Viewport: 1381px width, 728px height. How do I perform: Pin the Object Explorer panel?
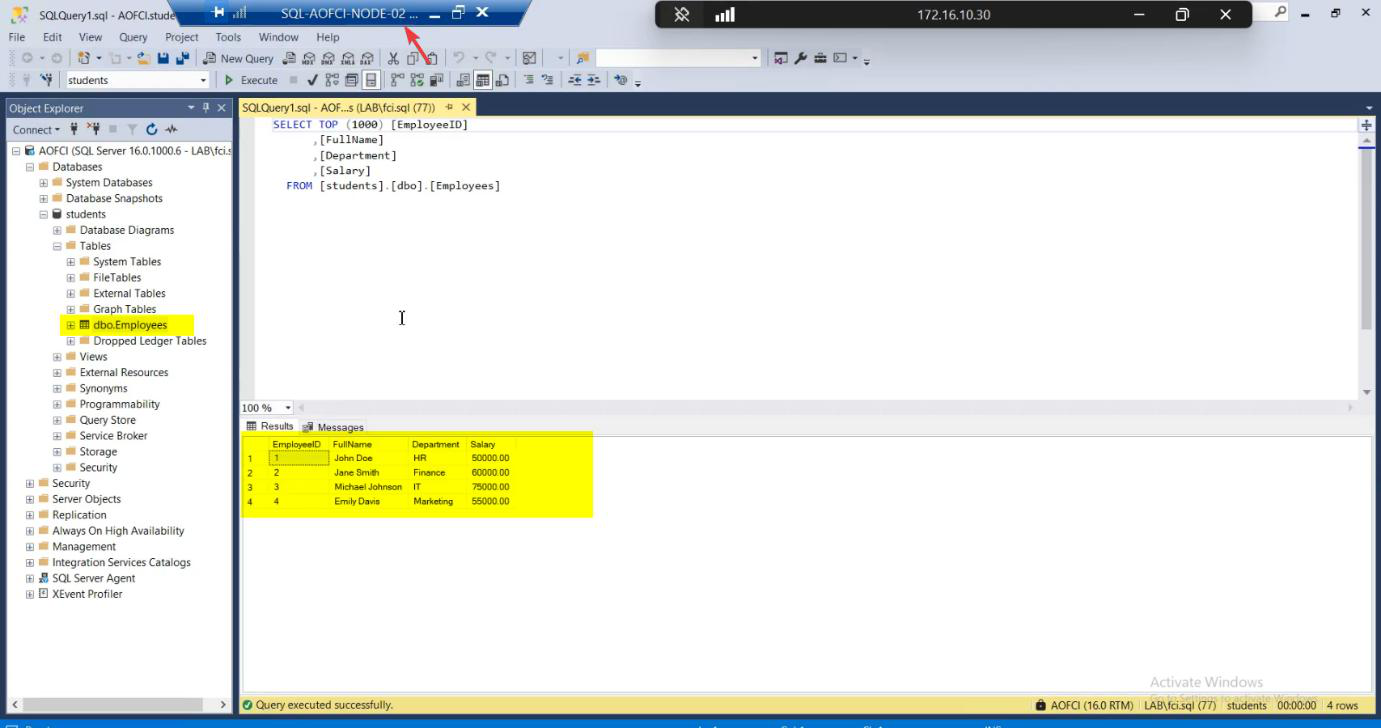tap(206, 108)
